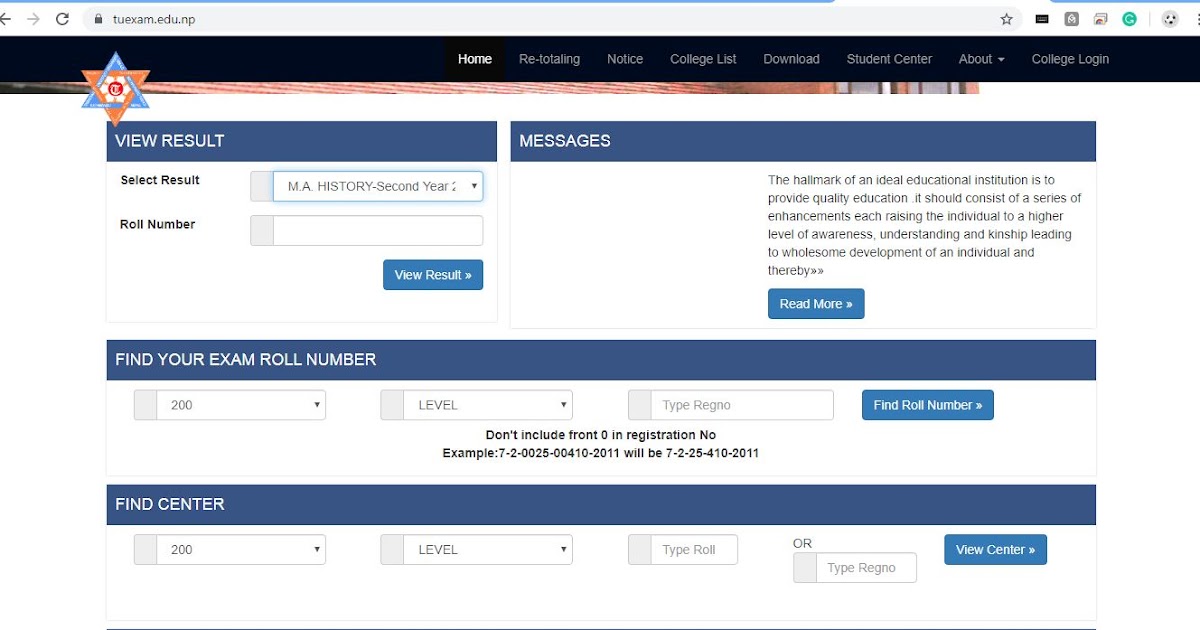Click Type Regno field beside Find Roll Number
This screenshot has width=1200, height=630.
click(742, 405)
